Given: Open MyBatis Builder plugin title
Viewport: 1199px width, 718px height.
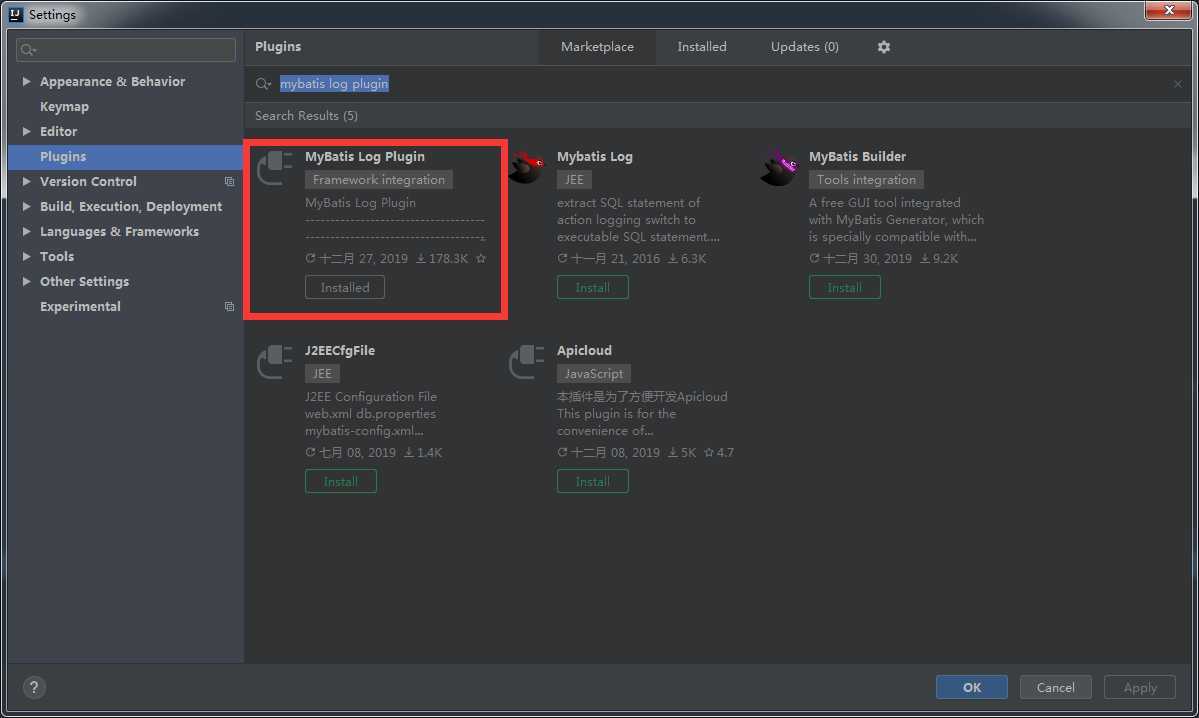Looking at the screenshot, I should 857,157.
